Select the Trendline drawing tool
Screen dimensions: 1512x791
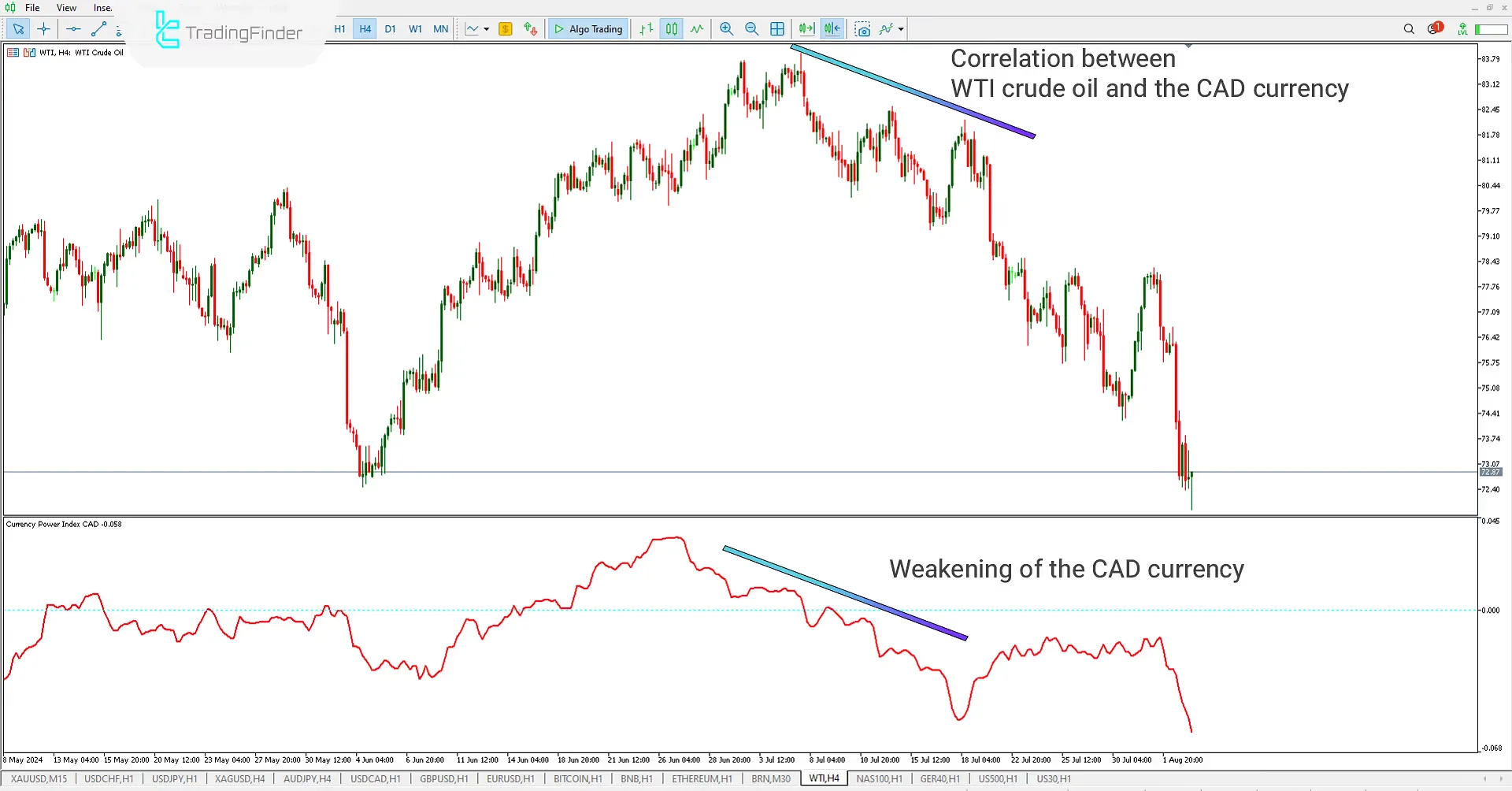pyautogui.click(x=98, y=29)
